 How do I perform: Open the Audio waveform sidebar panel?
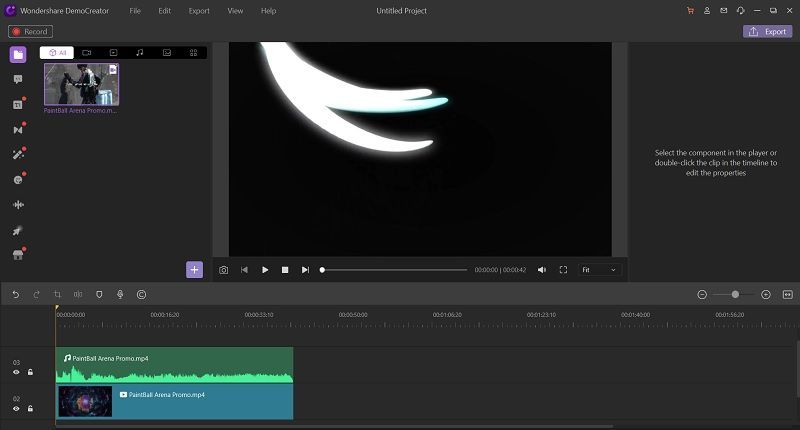coord(18,205)
